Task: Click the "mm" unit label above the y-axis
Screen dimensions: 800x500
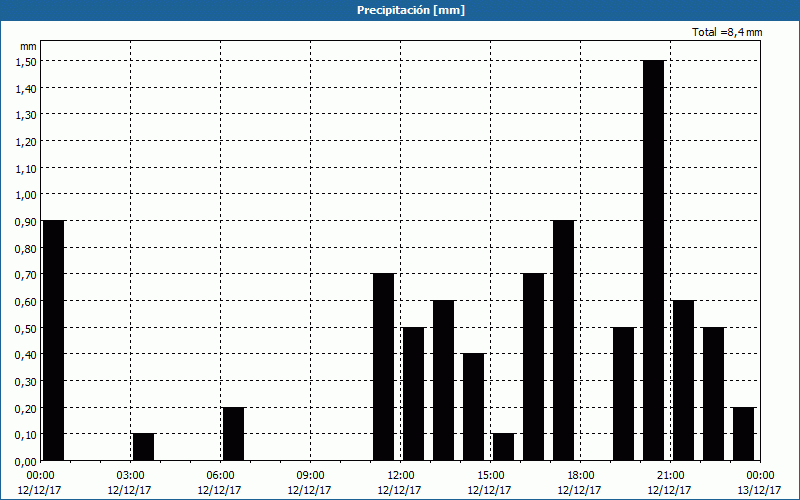Action: (28, 46)
